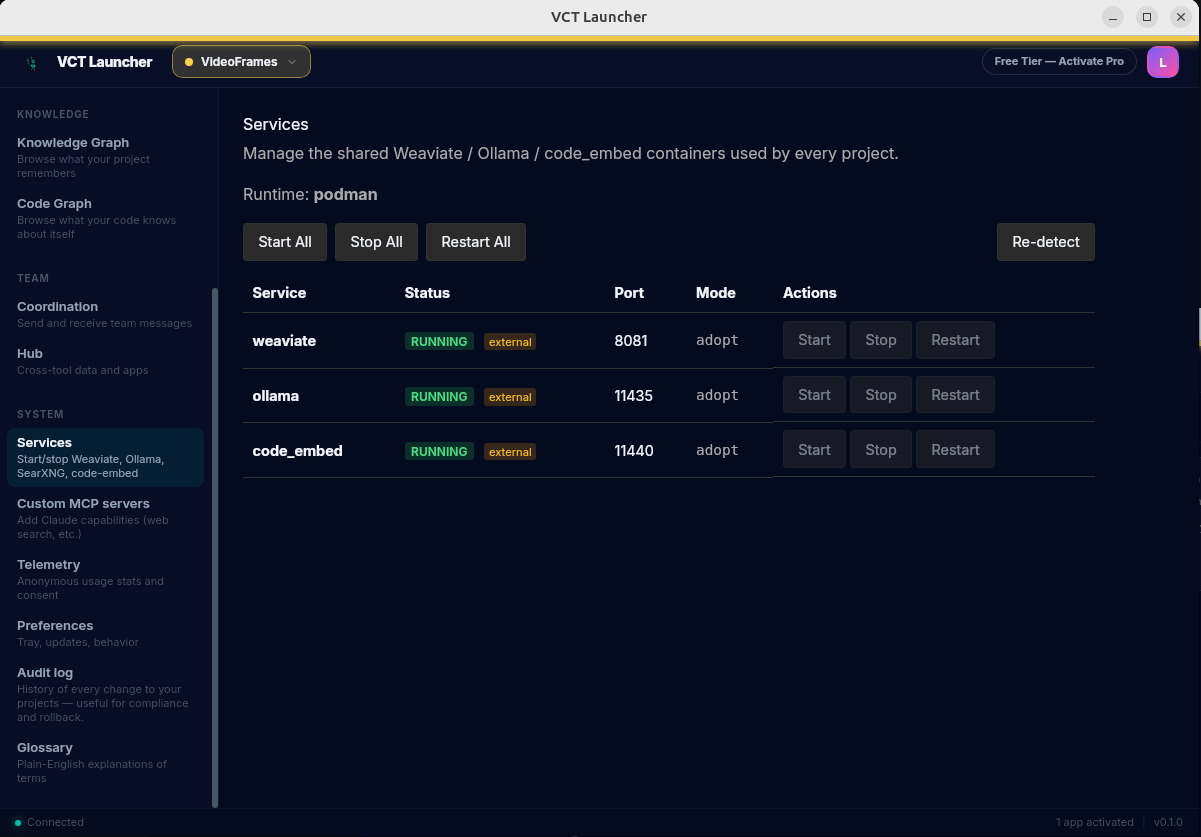Click the weaviate service name
Screen dimensions: 1201x837
[x=284, y=341]
